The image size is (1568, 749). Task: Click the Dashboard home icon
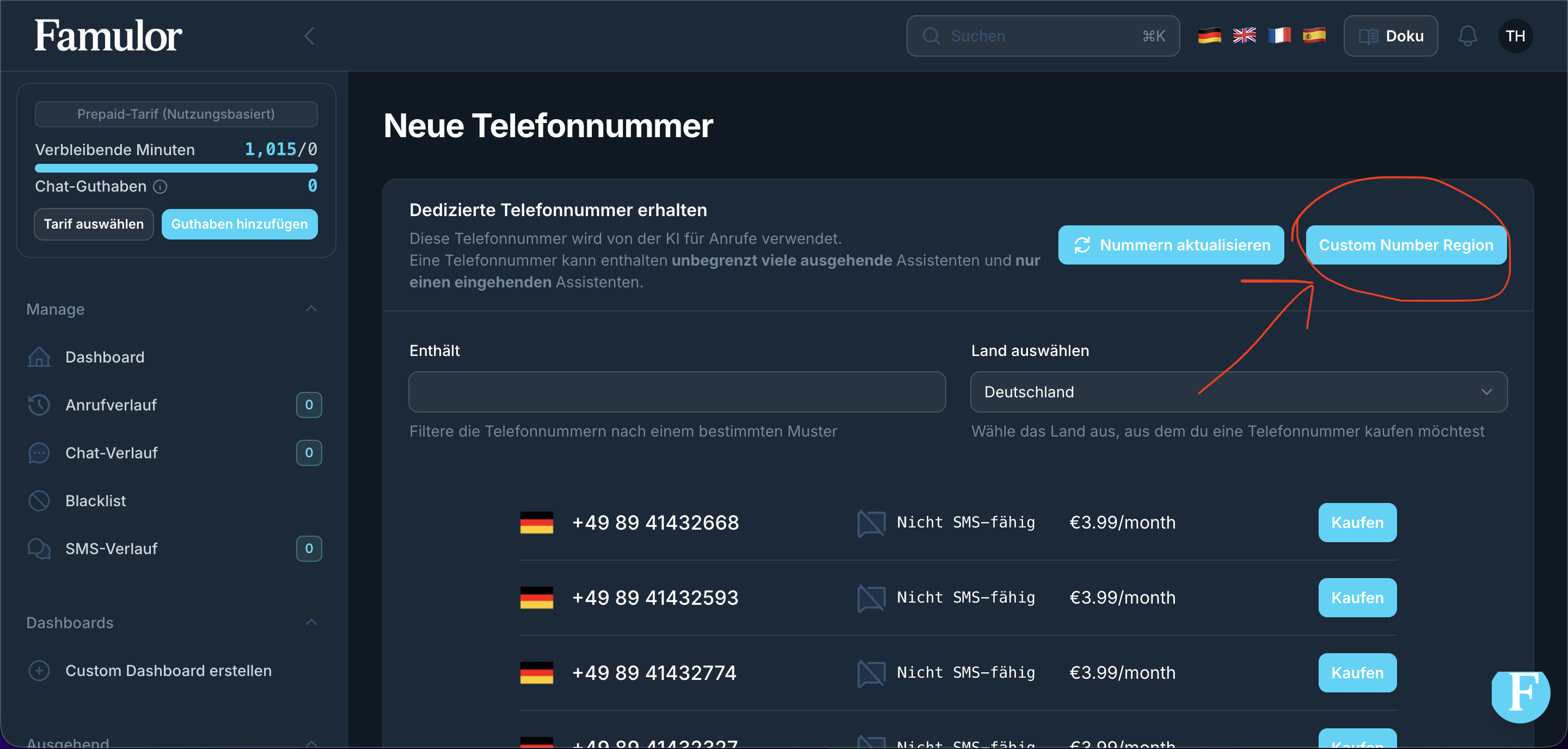39,357
